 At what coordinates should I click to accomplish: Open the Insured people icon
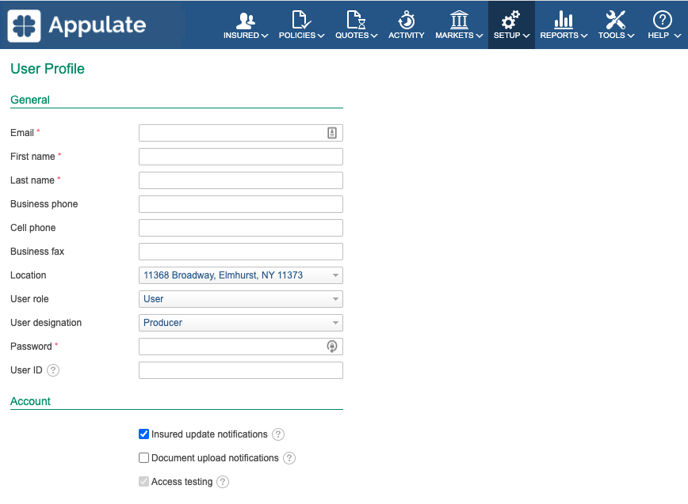click(245, 20)
